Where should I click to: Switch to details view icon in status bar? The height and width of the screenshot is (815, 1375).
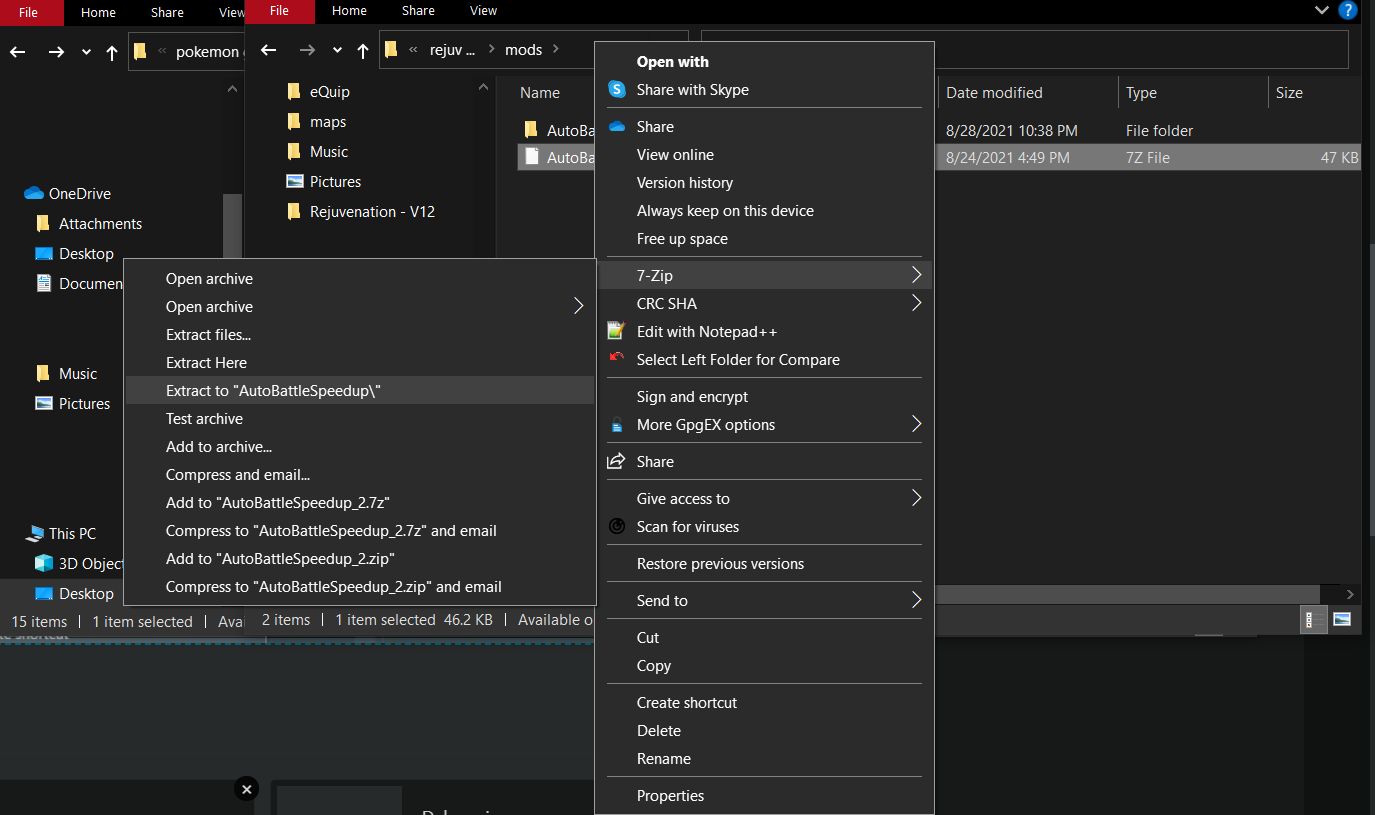pyautogui.click(x=1315, y=619)
